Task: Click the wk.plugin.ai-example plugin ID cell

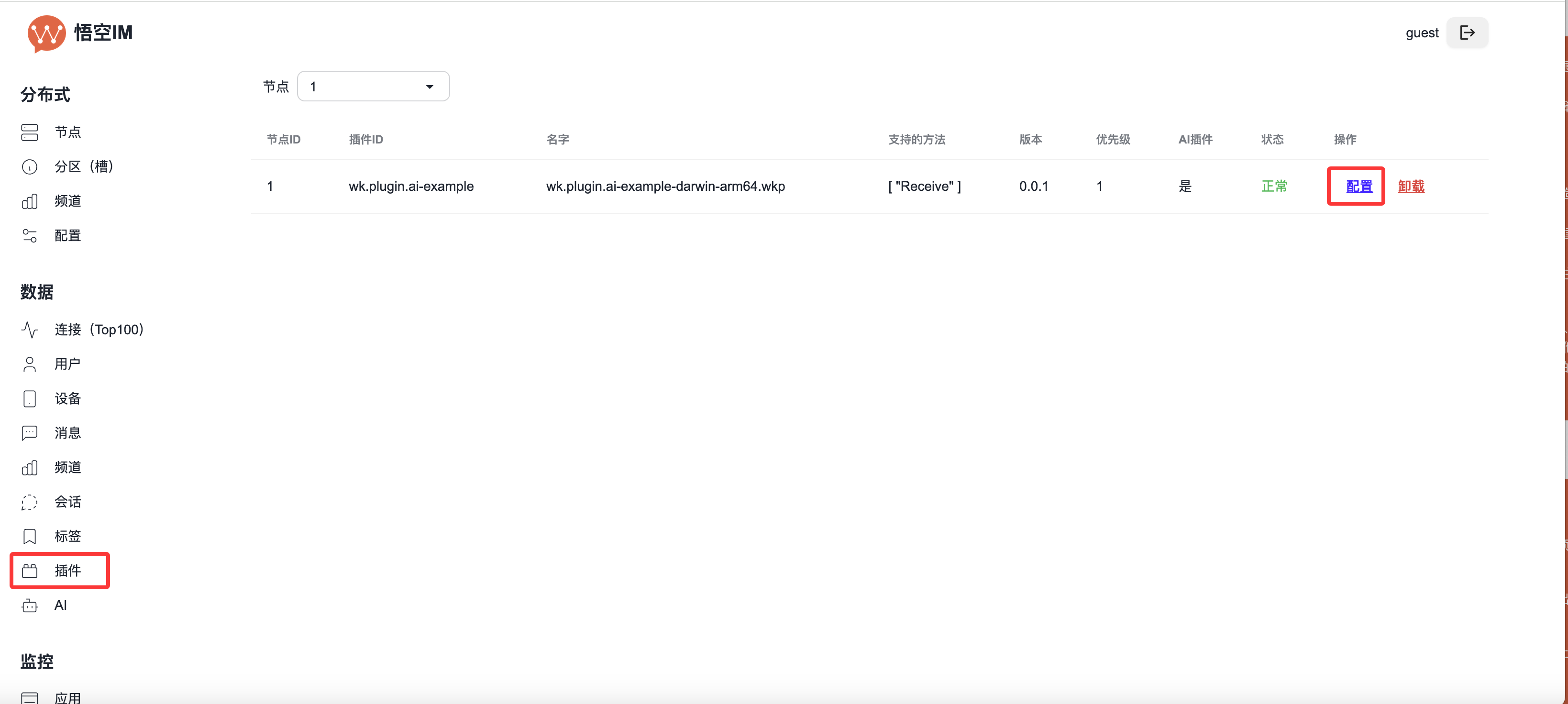Action: pyautogui.click(x=411, y=186)
